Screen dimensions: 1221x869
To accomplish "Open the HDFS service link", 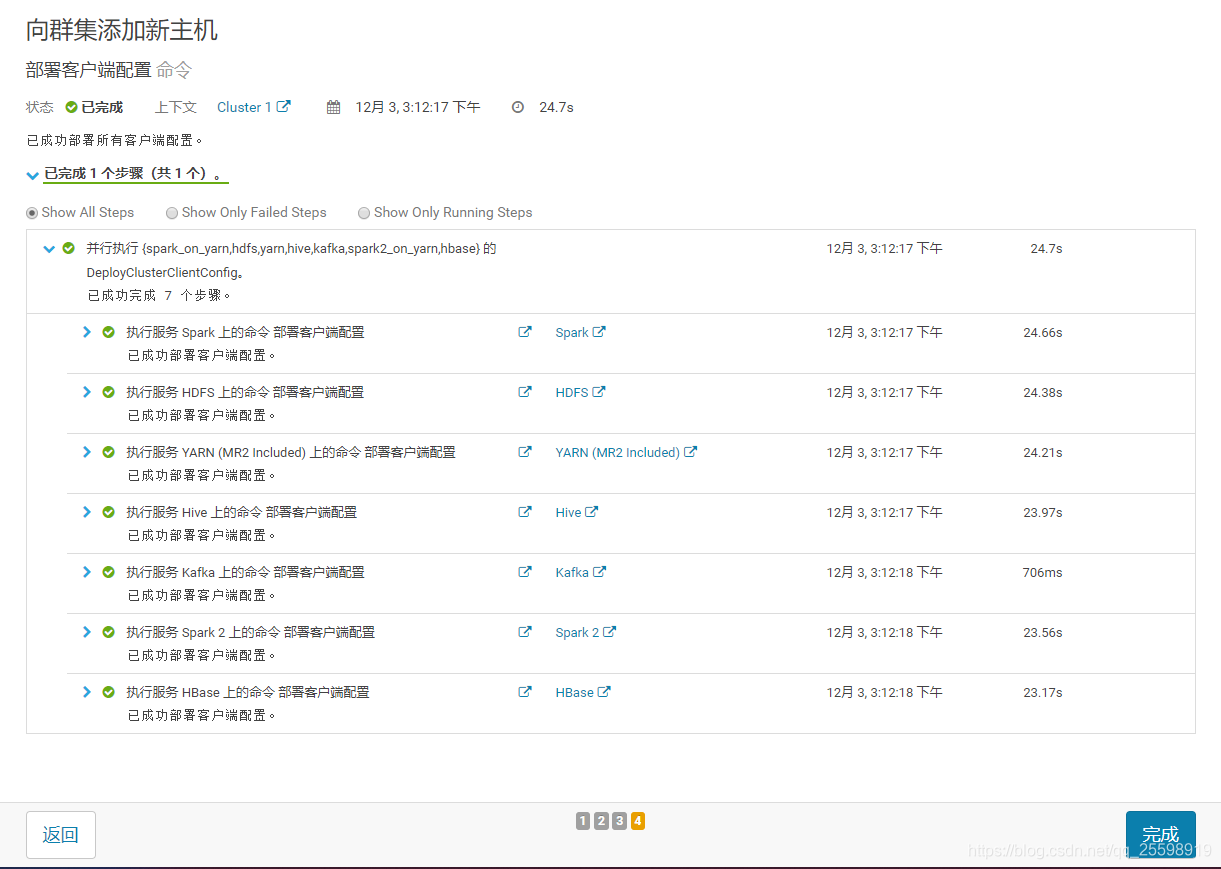I will (580, 393).
